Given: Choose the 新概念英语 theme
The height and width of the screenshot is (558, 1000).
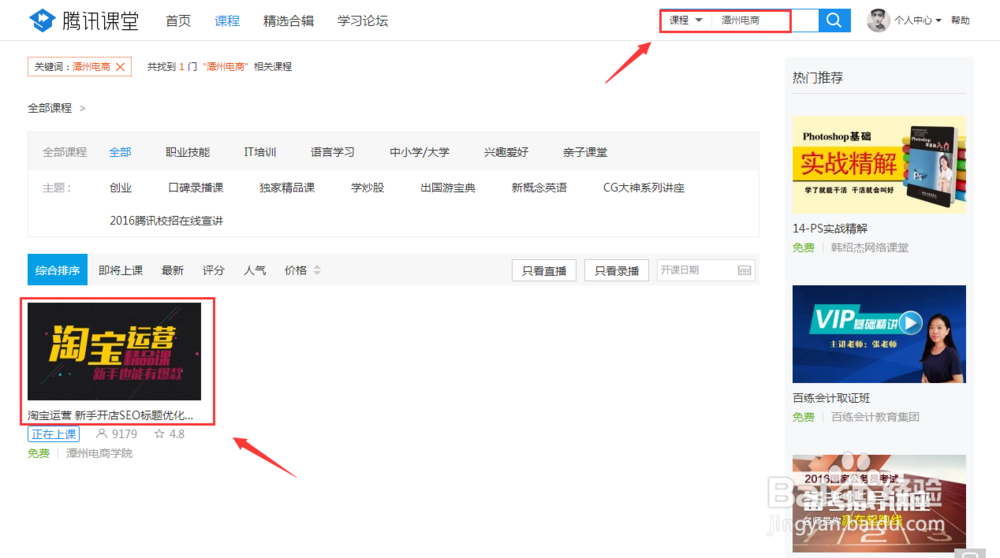Looking at the screenshot, I should point(539,188).
